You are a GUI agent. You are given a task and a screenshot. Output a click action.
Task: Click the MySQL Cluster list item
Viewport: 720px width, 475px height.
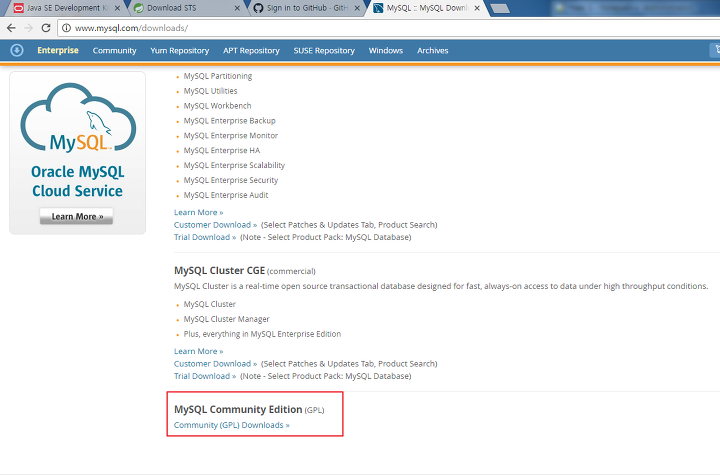pos(209,304)
